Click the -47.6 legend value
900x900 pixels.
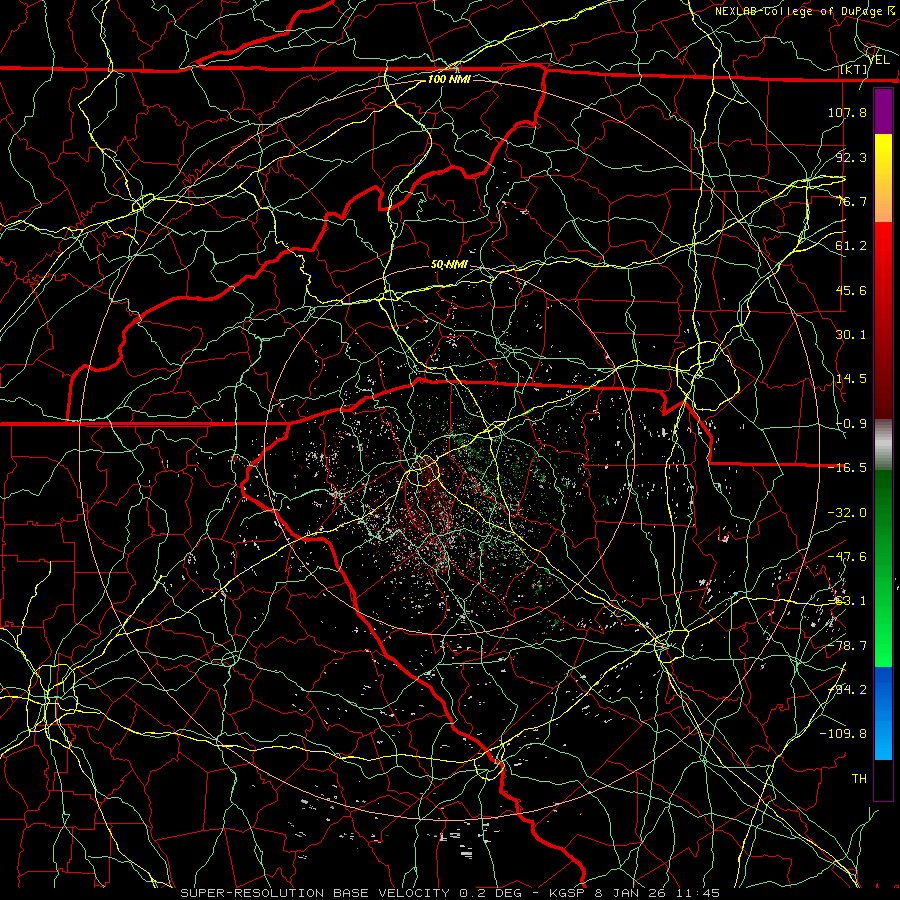click(x=847, y=557)
